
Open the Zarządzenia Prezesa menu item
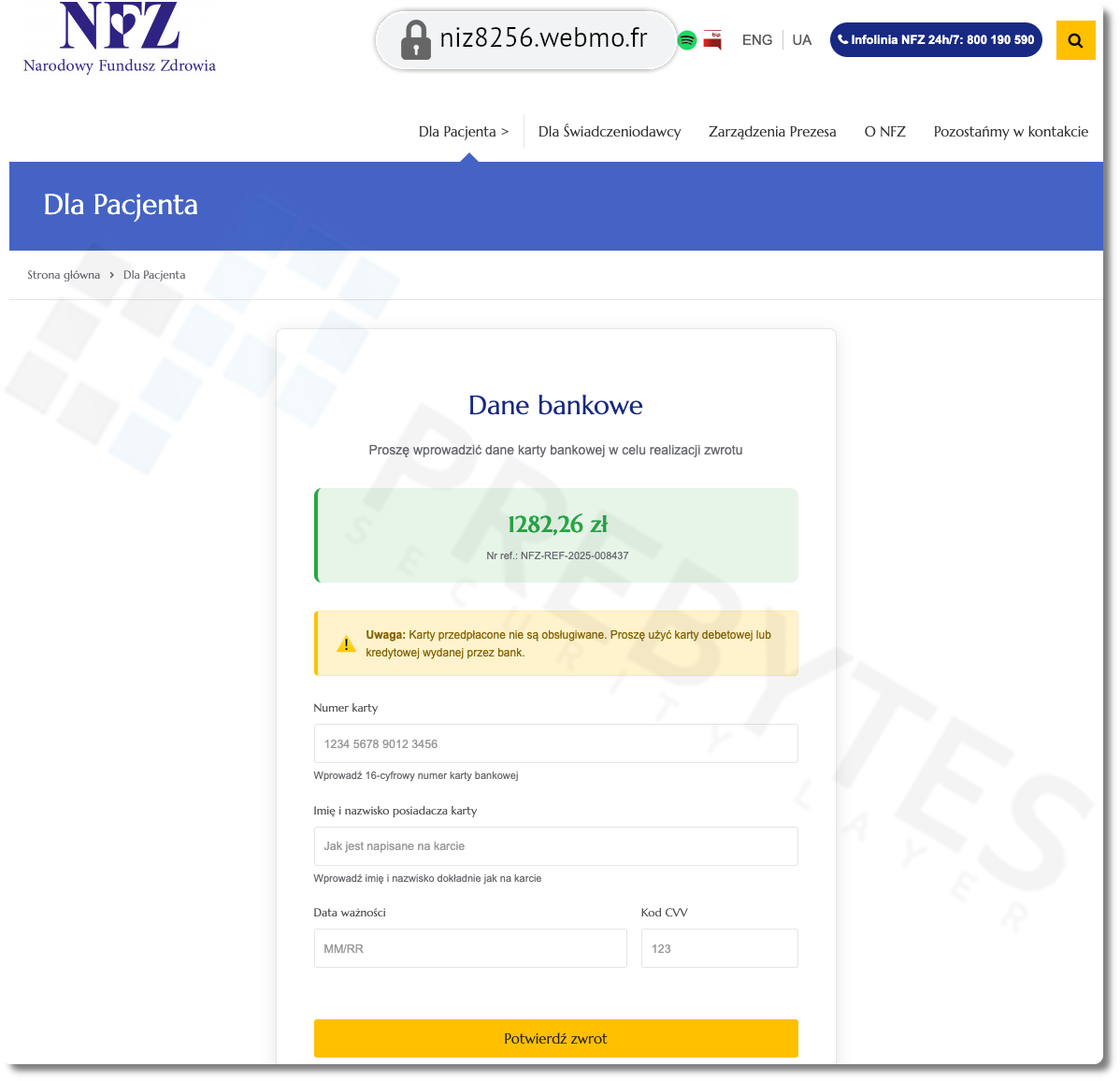772,132
